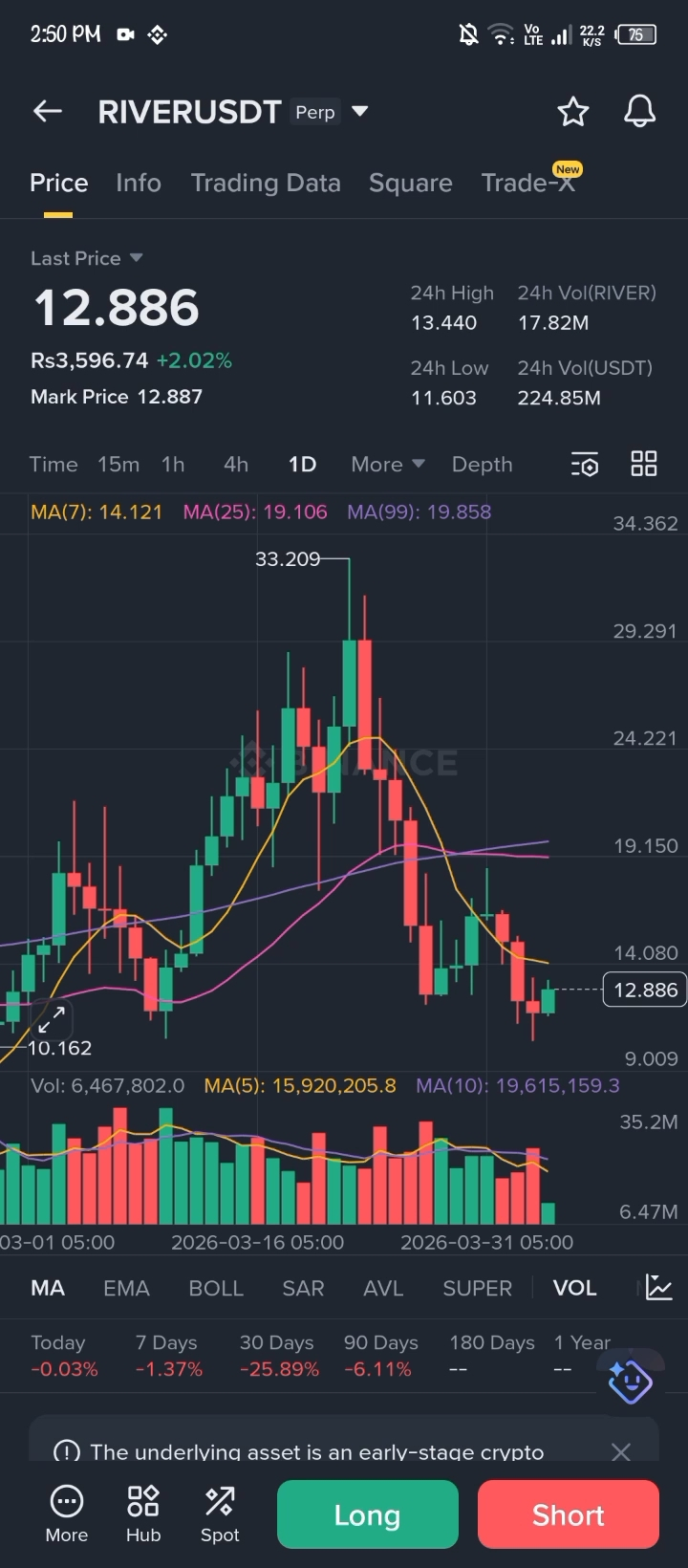Tap the screen recording status icon
The image size is (688, 1568).
coord(125,34)
